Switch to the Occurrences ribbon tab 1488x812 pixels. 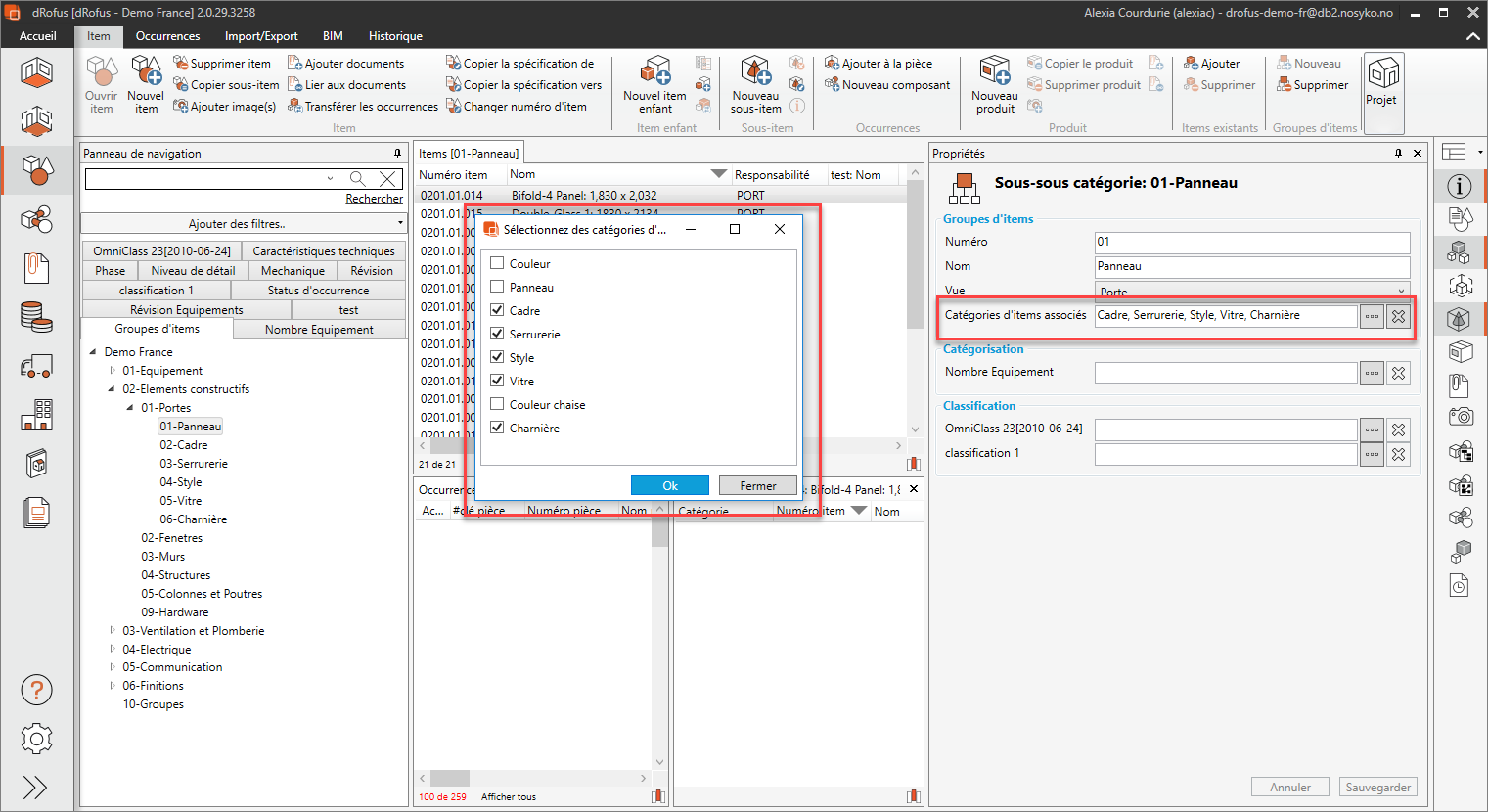pyautogui.click(x=167, y=36)
